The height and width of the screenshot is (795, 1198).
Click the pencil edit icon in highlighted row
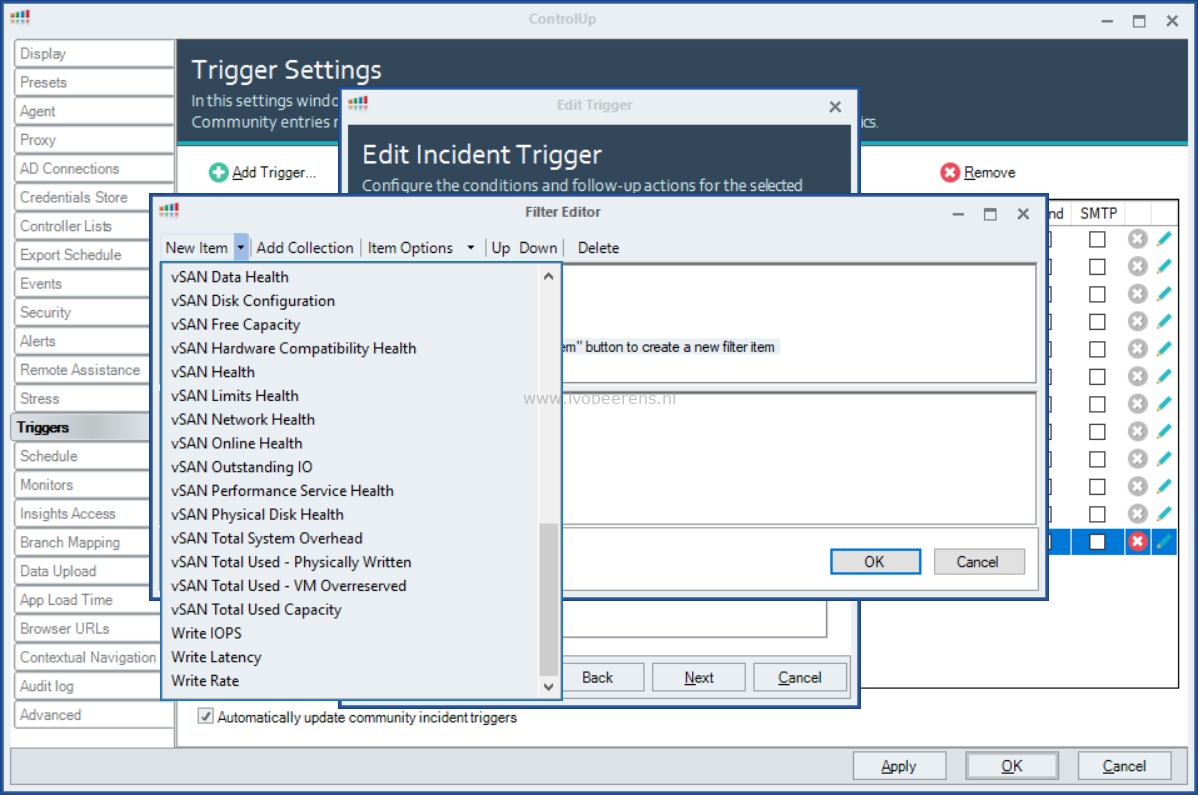pos(1164,541)
